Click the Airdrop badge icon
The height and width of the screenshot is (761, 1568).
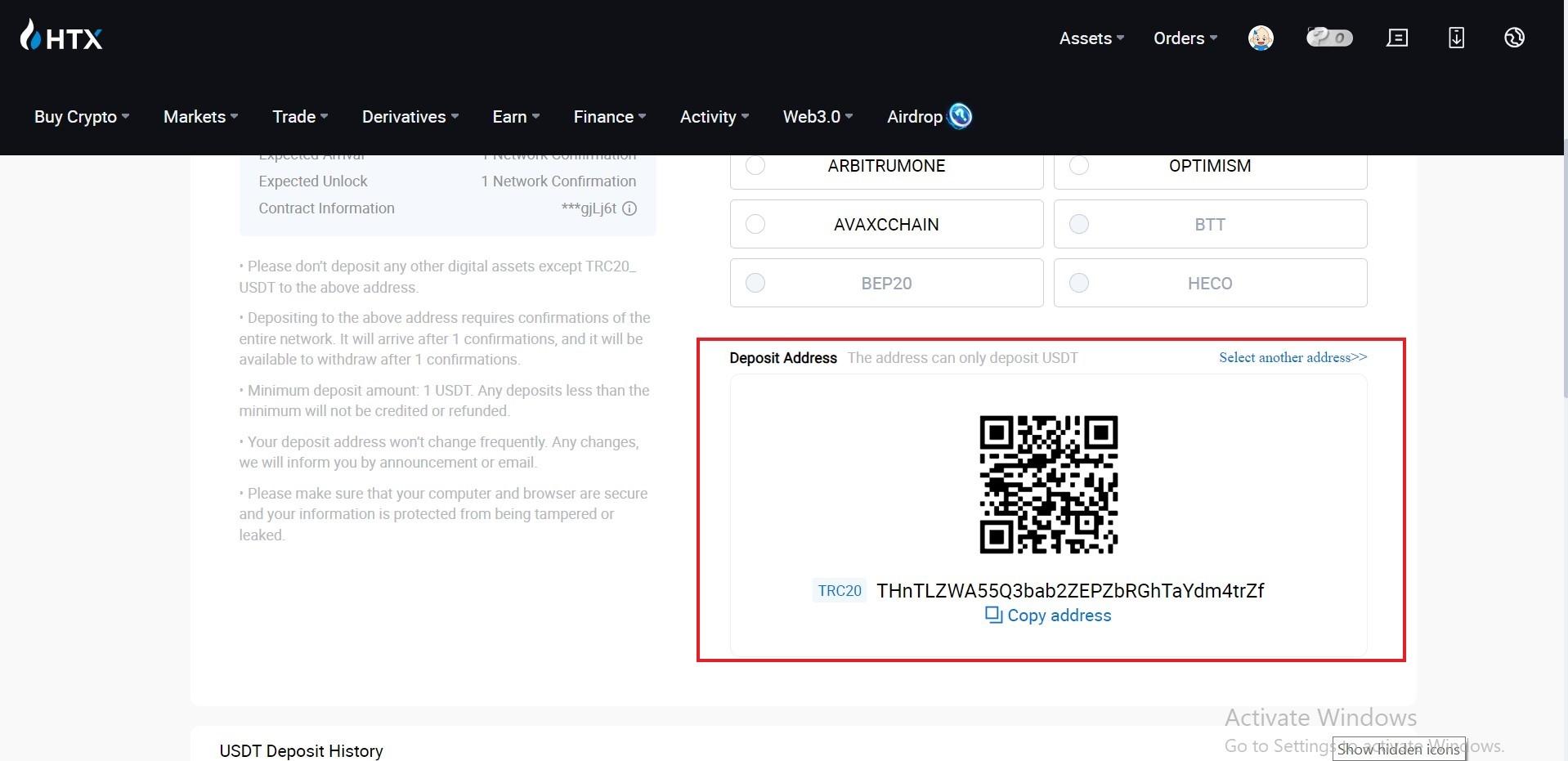pos(960,116)
